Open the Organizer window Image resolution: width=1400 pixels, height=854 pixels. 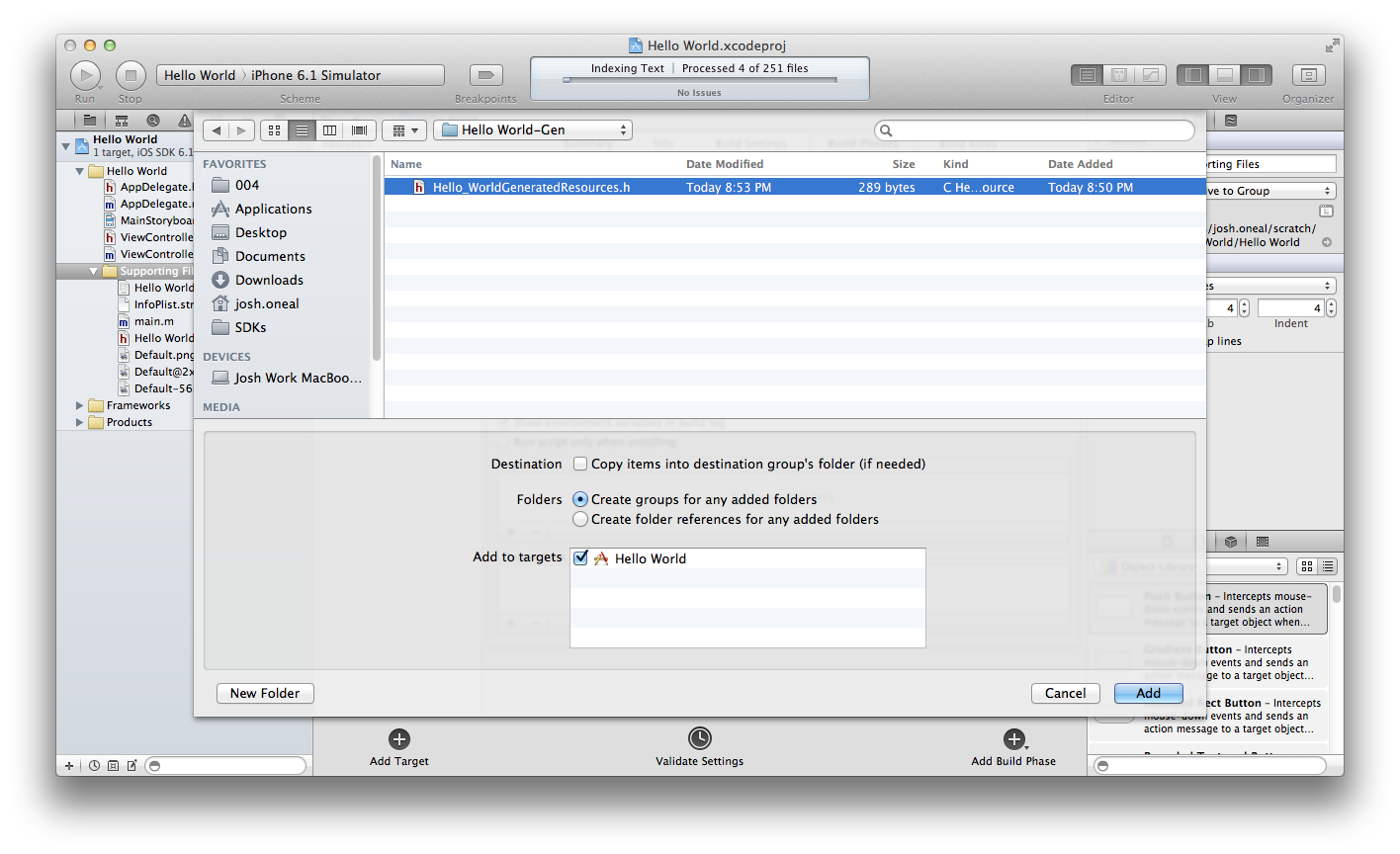tap(1308, 75)
